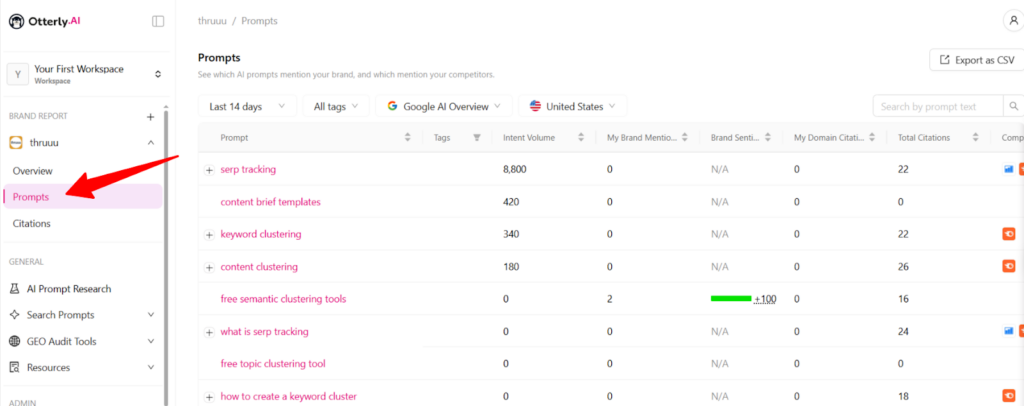Go to the Overview page

pos(33,171)
